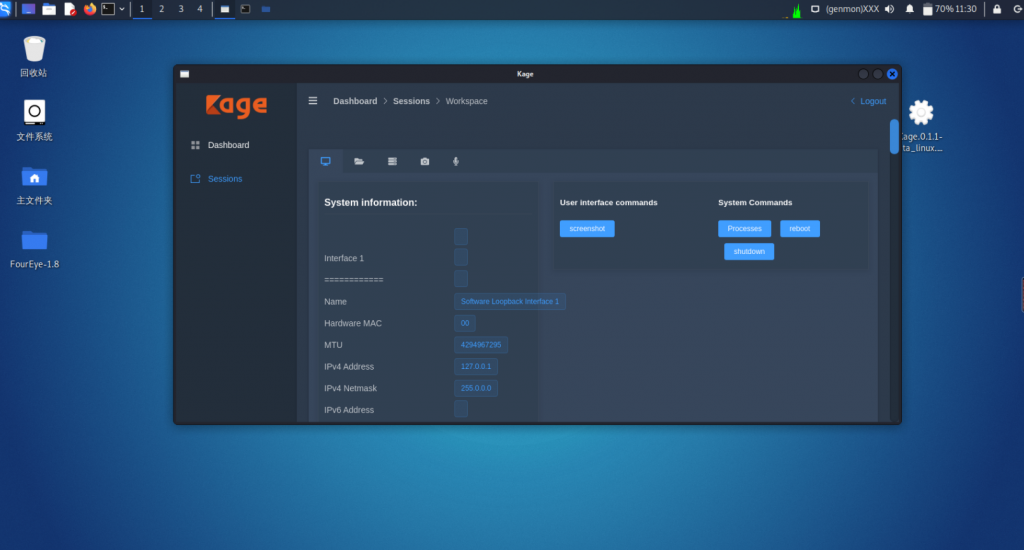Viewport: 1024px width, 550px height.
Task: Select the Kage window taskbar button
Action: click(x=225, y=9)
